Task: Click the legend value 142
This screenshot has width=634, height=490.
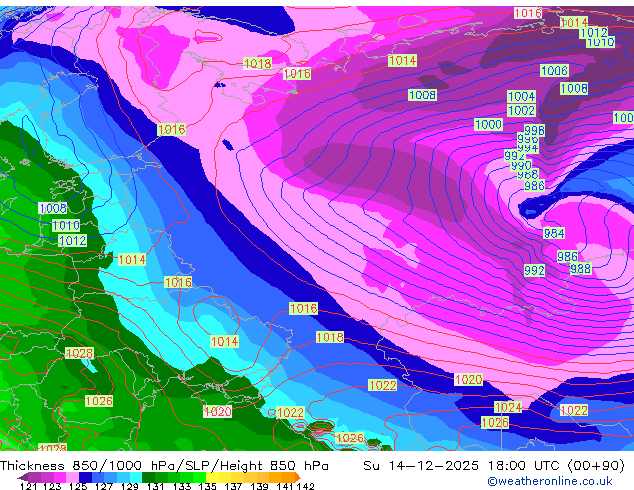Action: click(x=306, y=486)
